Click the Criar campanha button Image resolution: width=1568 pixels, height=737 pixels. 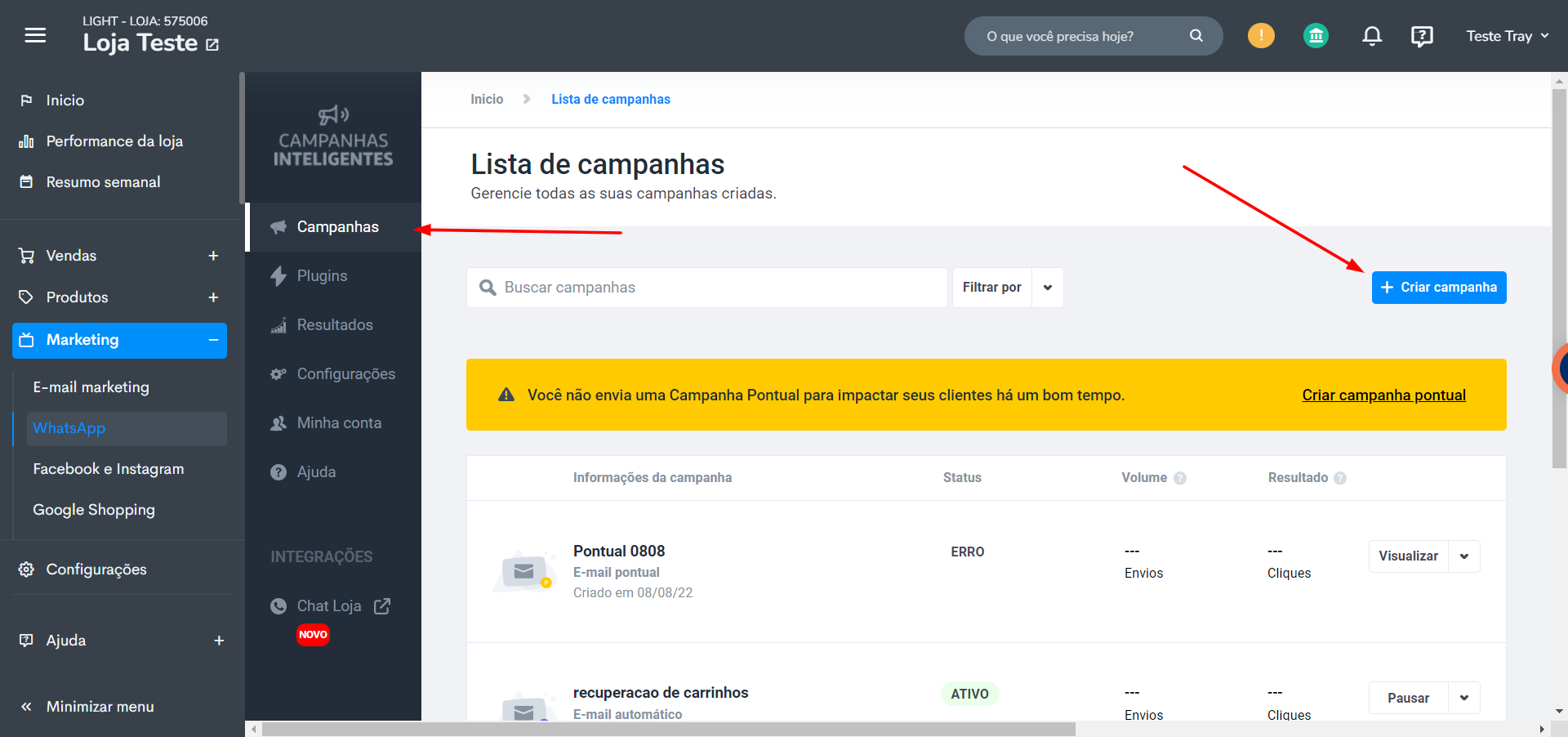tap(1439, 288)
